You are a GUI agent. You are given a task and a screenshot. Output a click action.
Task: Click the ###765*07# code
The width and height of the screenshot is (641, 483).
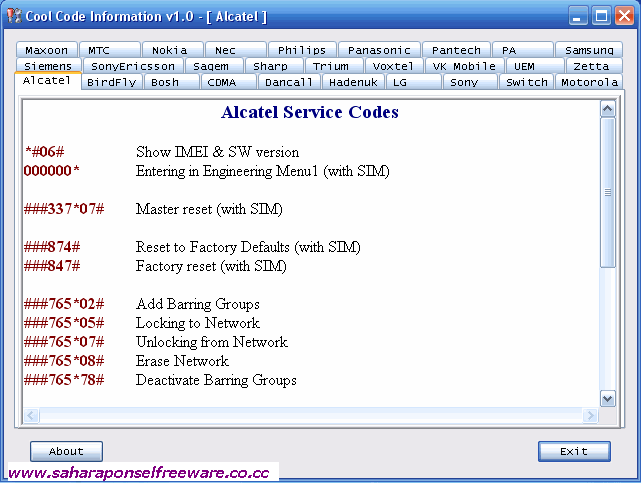[64, 342]
